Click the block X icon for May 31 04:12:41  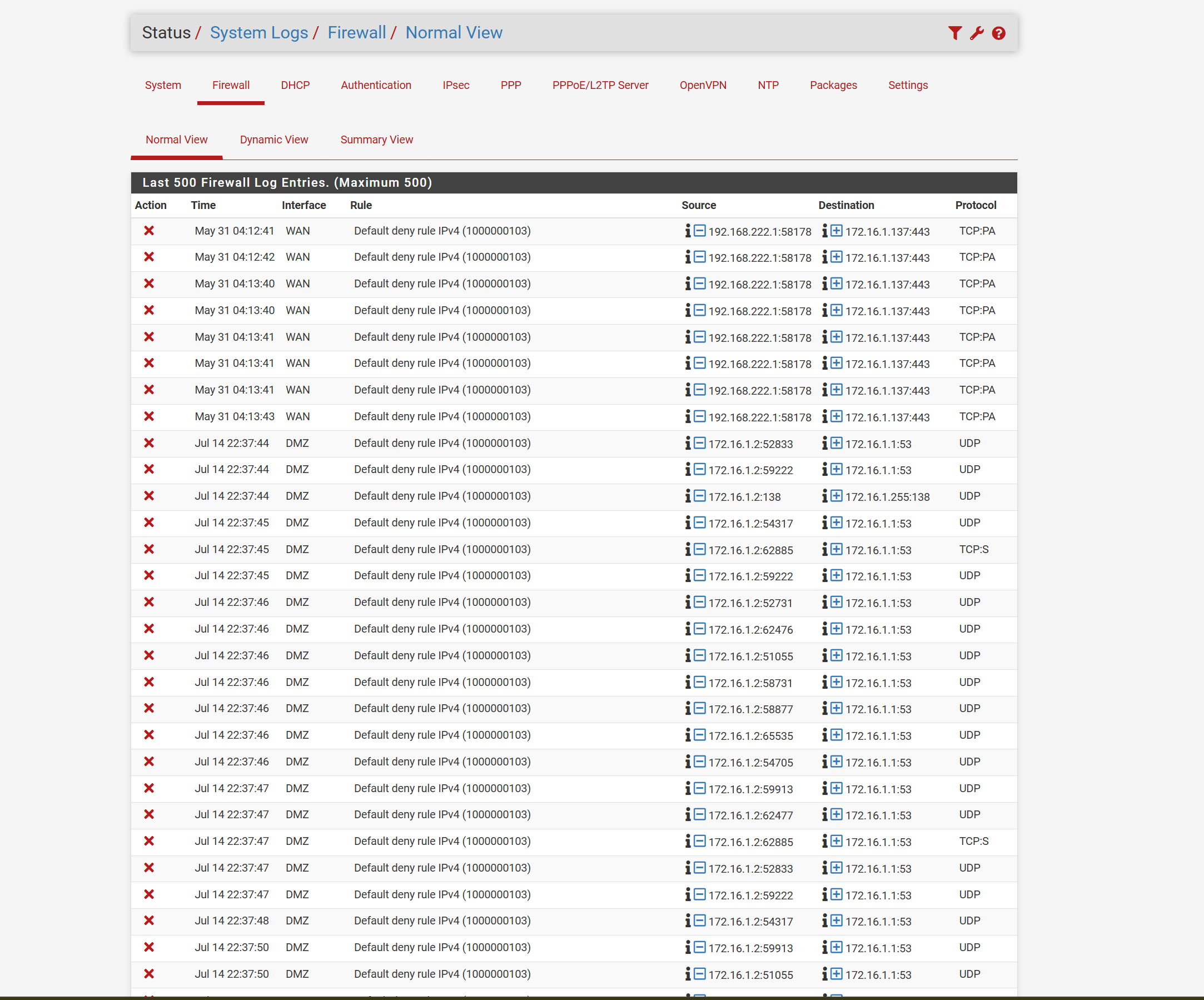pos(149,231)
